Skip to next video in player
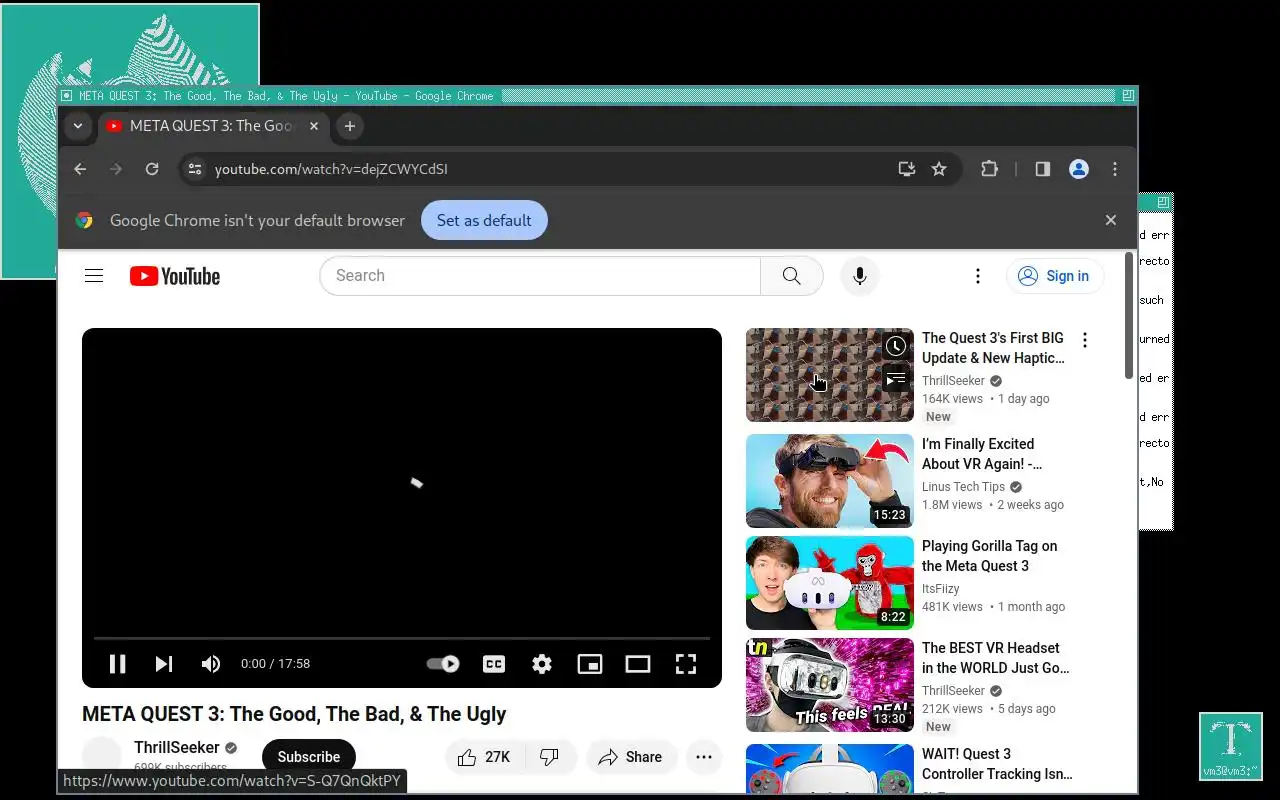Viewport: 1280px width, 800px height. tap(164, 664)
